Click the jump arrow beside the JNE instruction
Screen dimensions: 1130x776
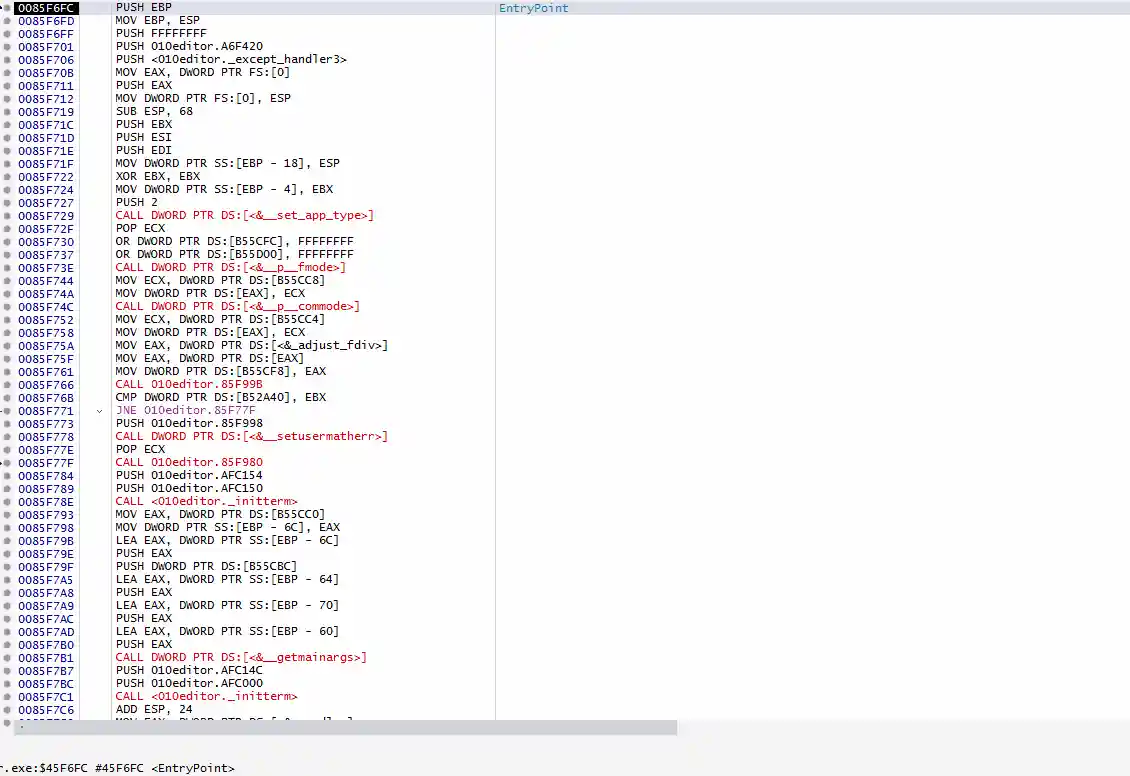99,411
